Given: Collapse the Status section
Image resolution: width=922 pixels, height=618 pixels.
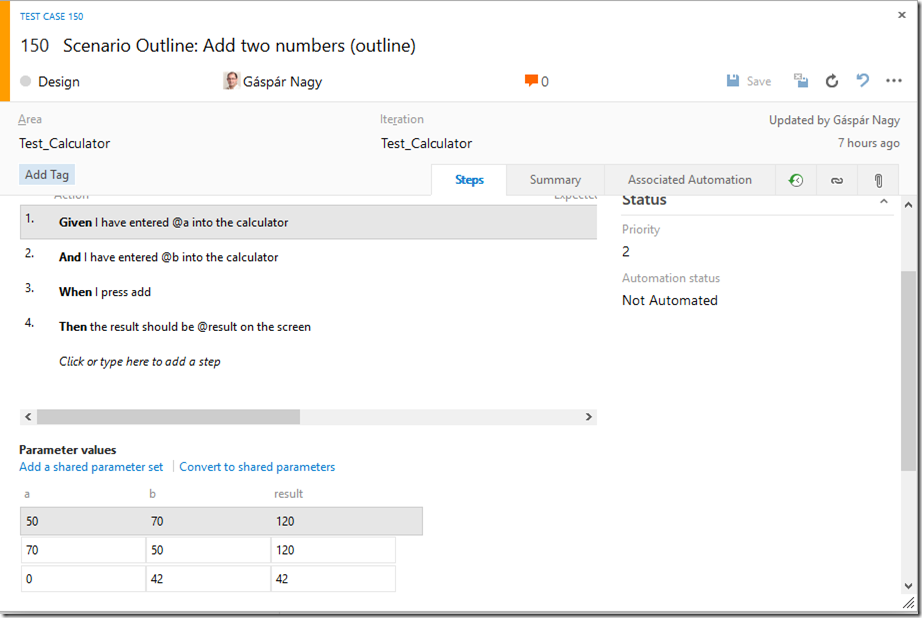Looking at the screenshot, I should tap(883, 201).
